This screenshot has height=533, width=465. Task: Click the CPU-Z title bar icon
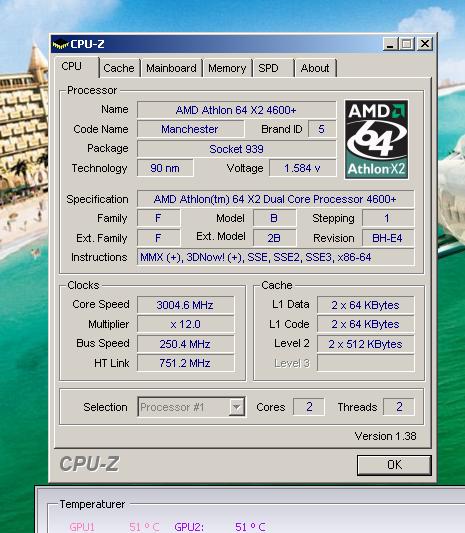(61, 44)
